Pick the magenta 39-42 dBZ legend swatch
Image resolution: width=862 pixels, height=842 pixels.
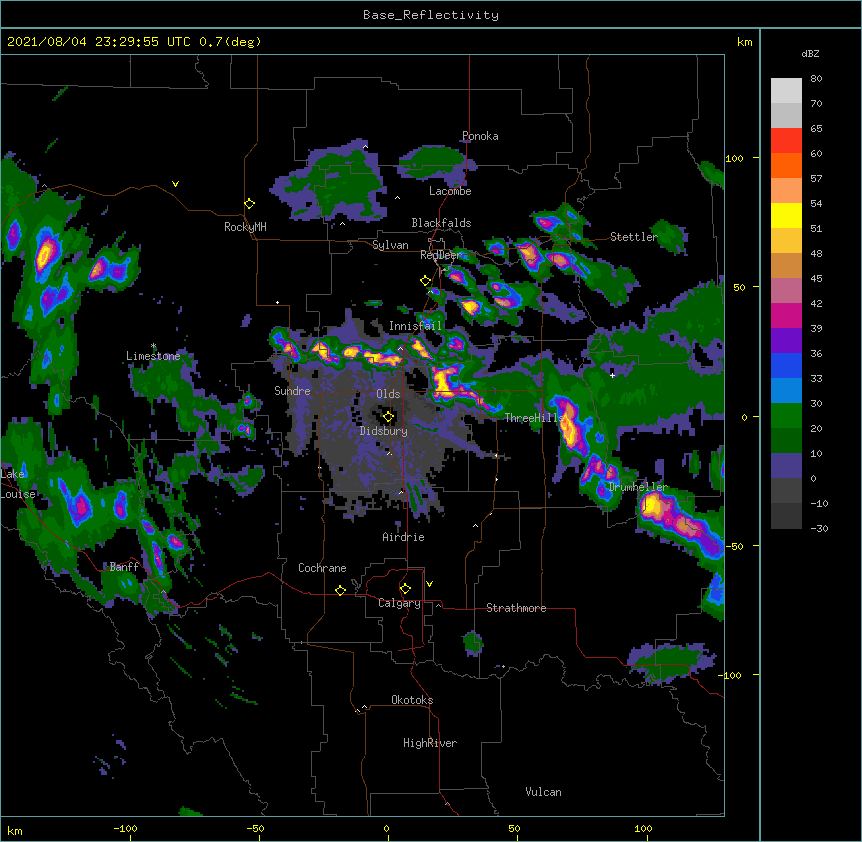pos(786,315)
